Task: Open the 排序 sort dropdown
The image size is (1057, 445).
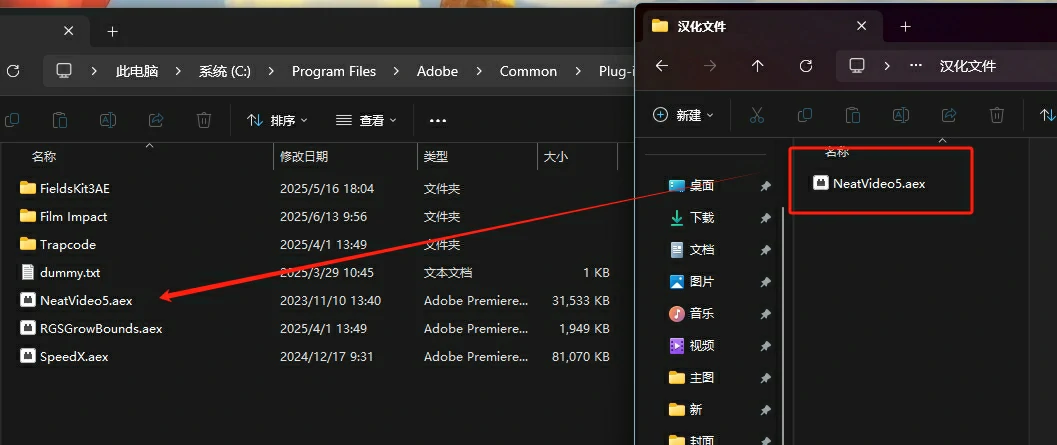Action: pyautogui.click(x=277, y=120)
